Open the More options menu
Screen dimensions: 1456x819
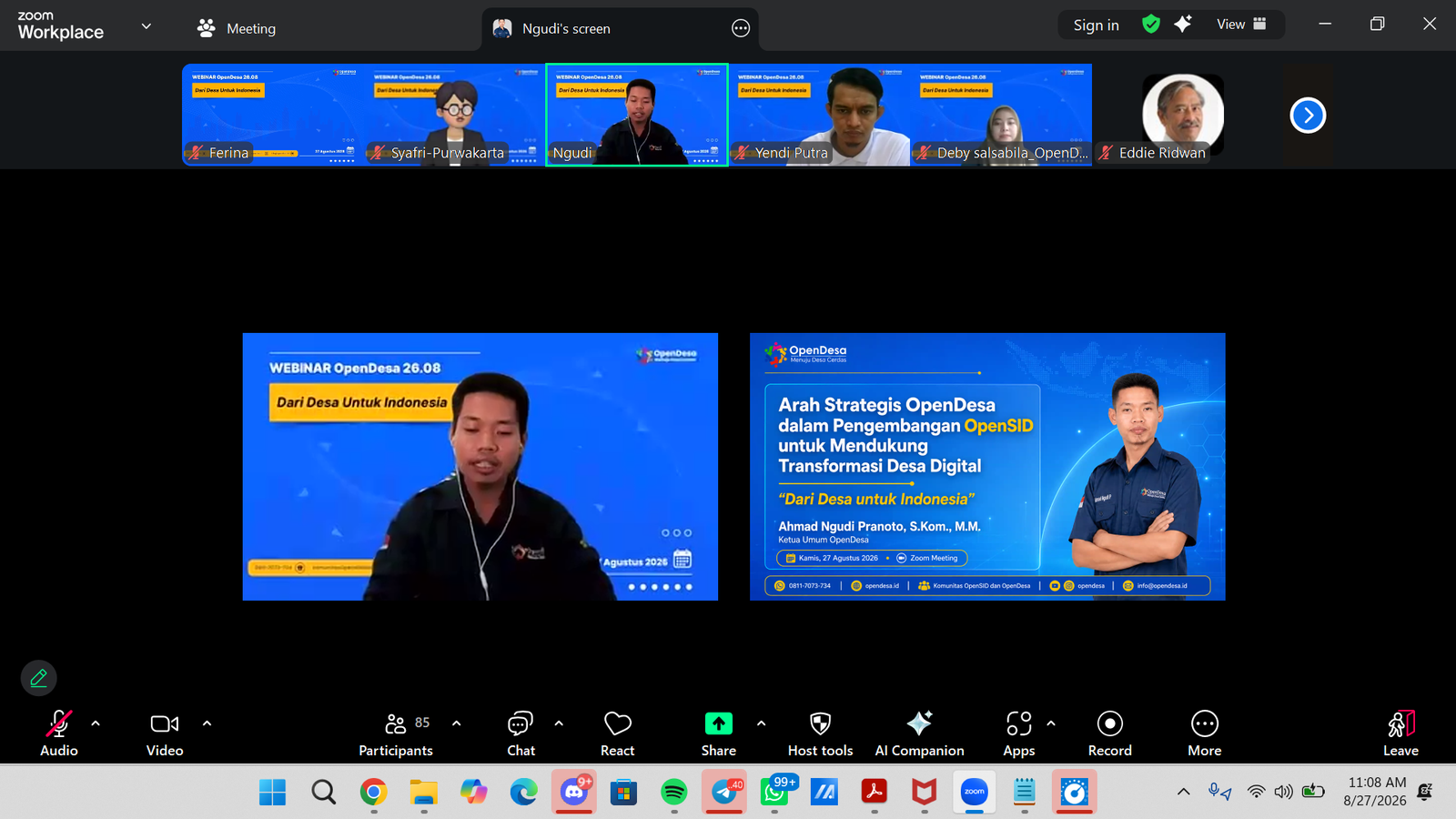[1205, 733]
